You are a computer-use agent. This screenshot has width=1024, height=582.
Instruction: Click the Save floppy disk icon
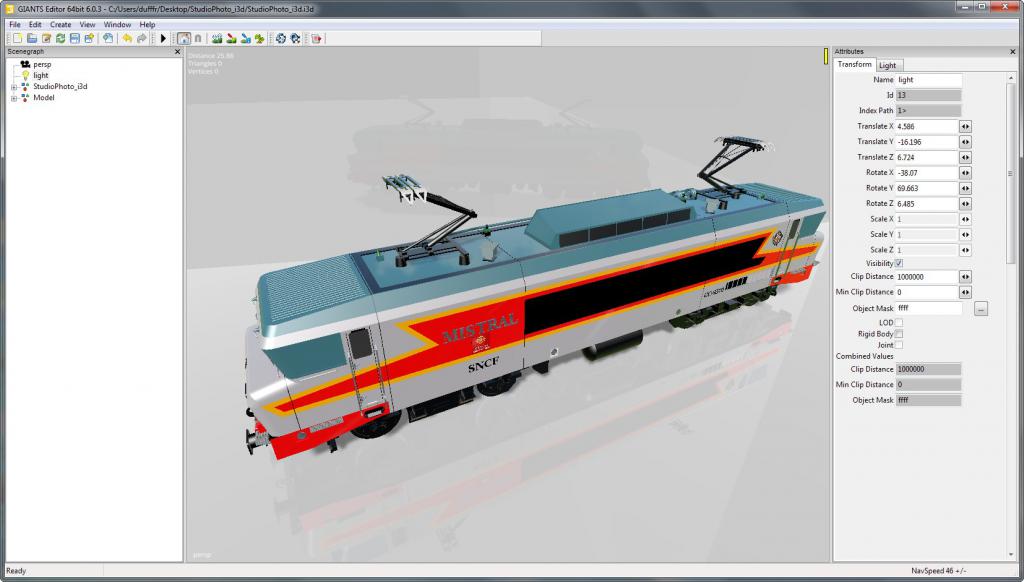(x=74, y=39)
